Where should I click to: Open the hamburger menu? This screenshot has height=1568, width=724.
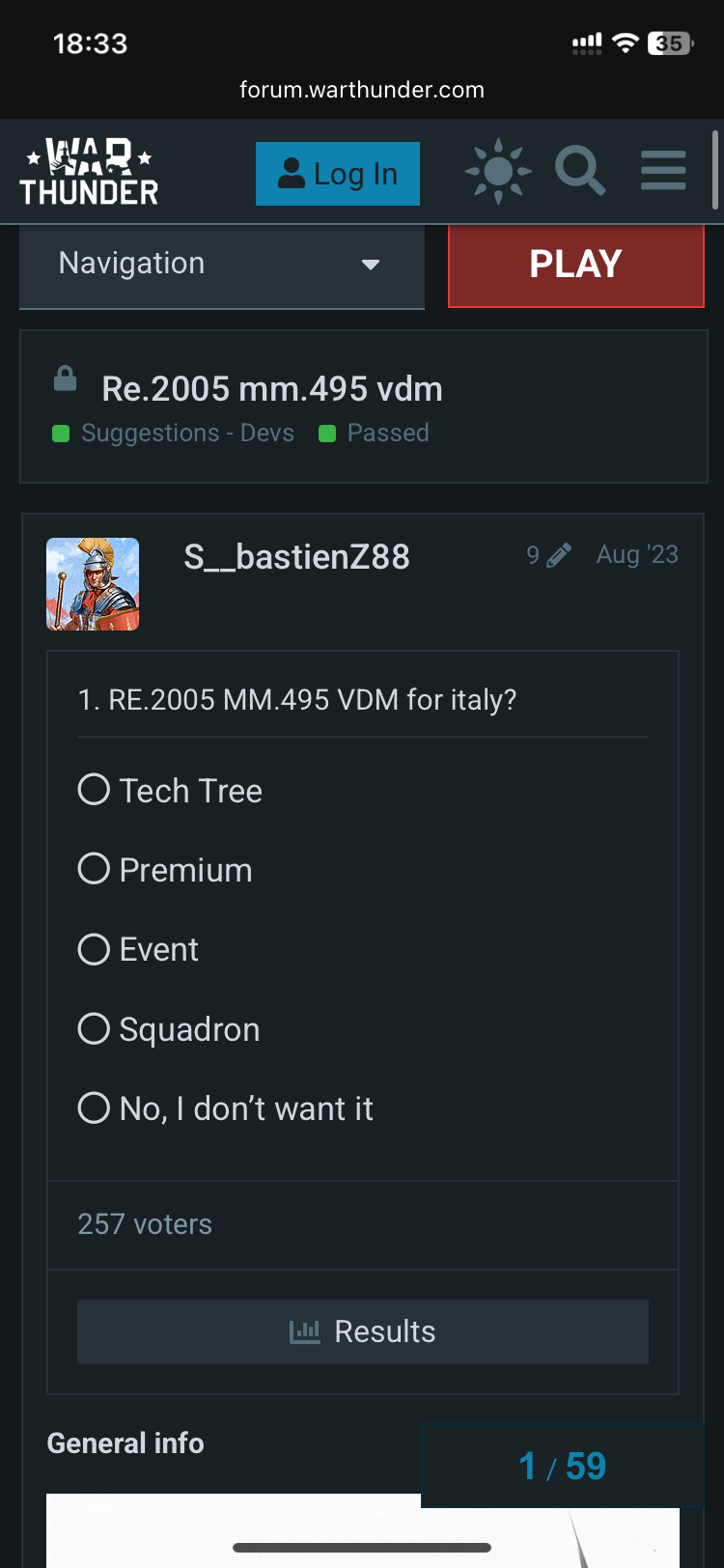coord(663,172)
